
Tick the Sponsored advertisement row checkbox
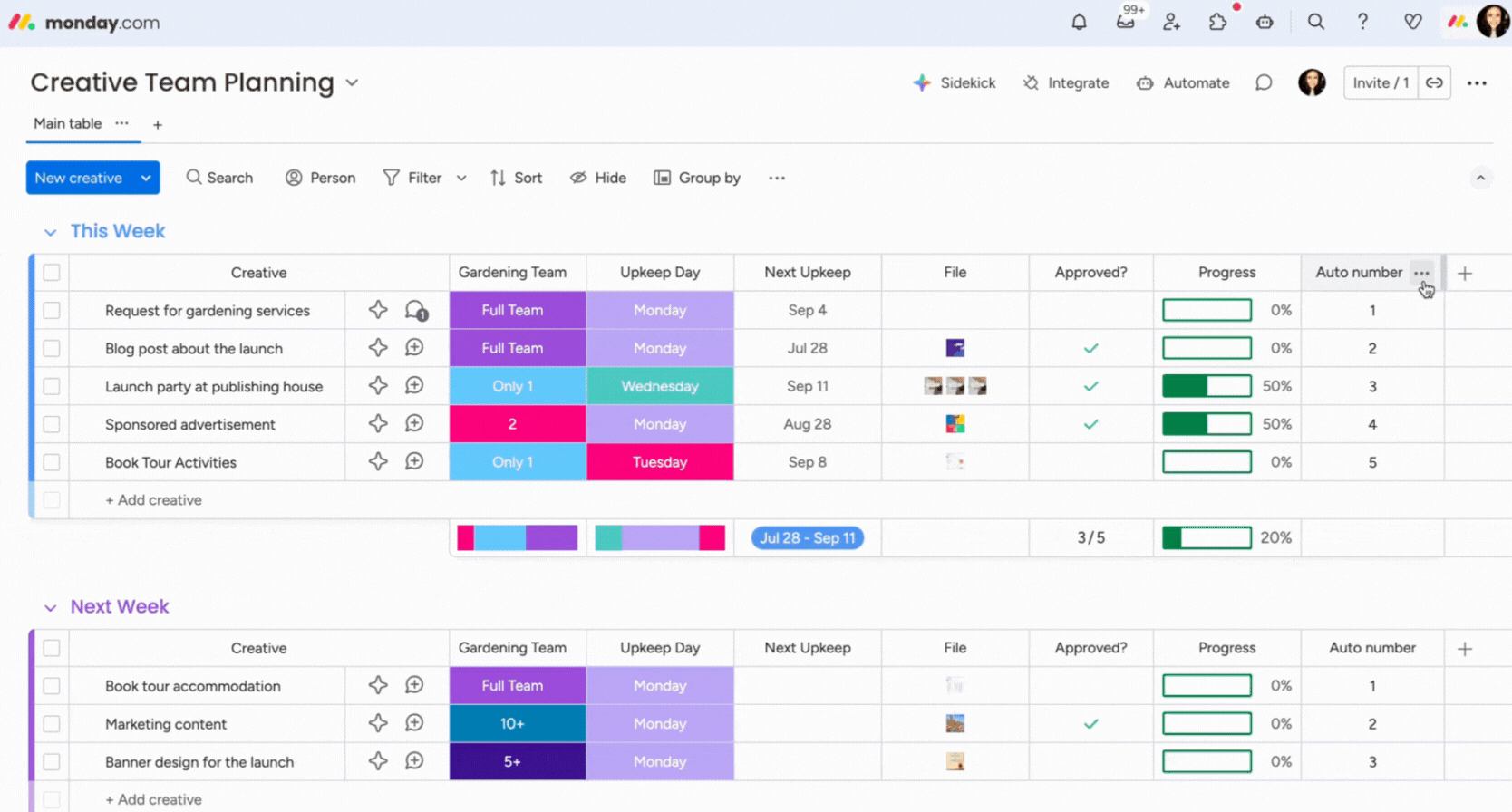click(52, 424)
